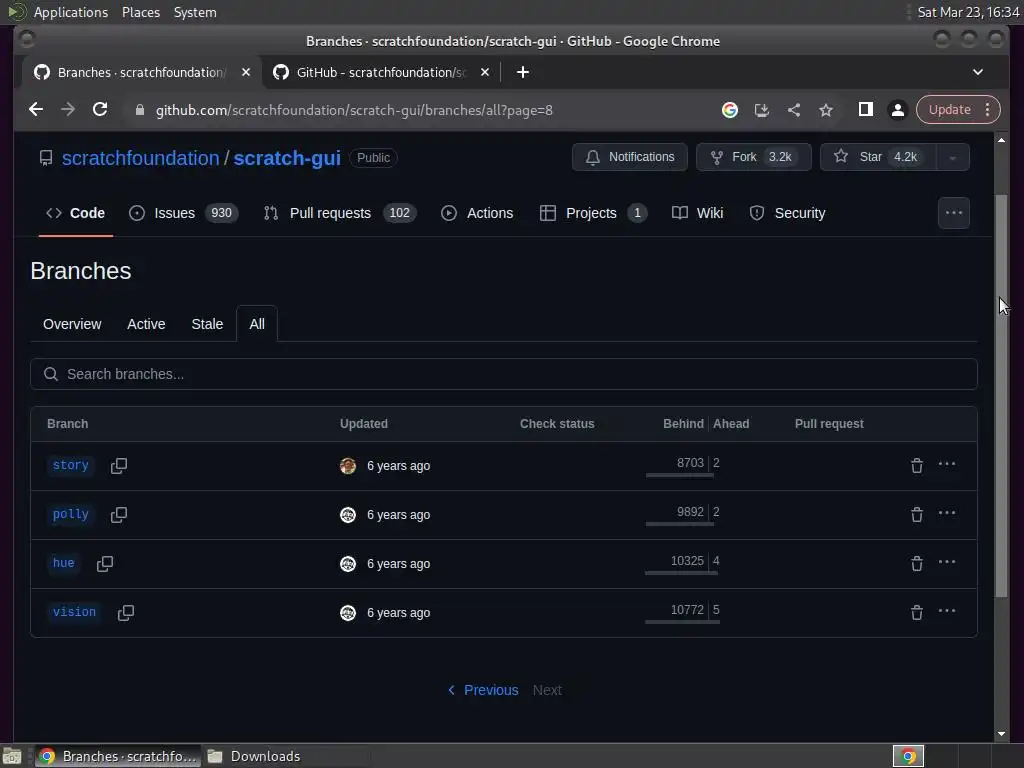Switch to the Stale branches tab
Image resolution: width=1024 pixels, height=768 pixels.
point(207,324)
